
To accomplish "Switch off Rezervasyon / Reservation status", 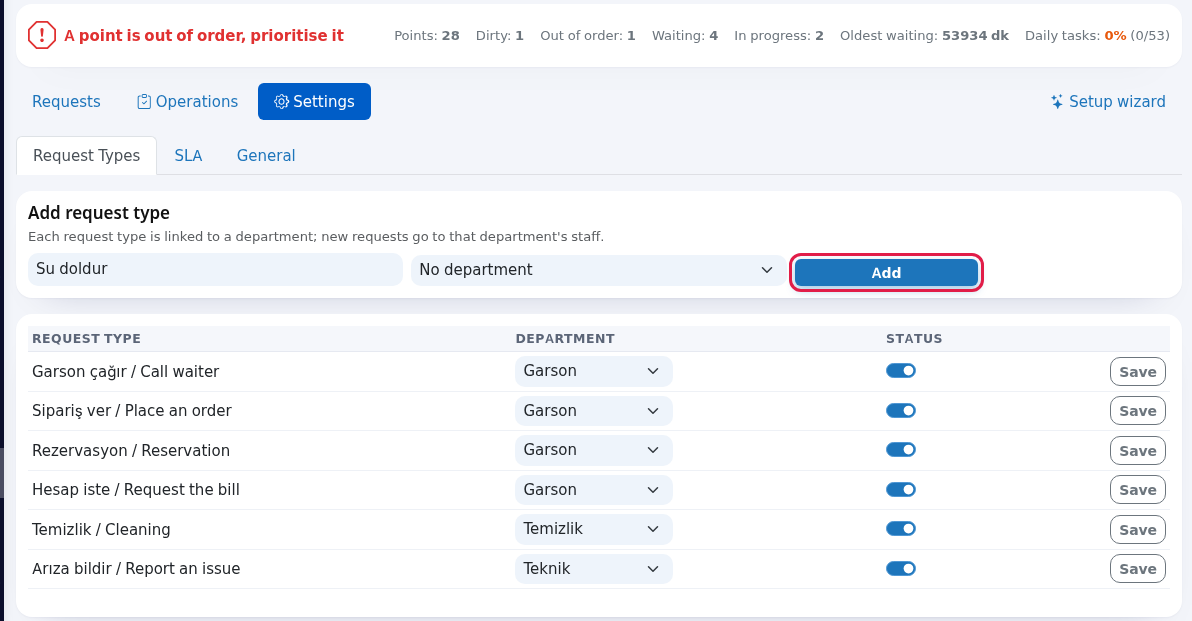I will coord(901,450).
